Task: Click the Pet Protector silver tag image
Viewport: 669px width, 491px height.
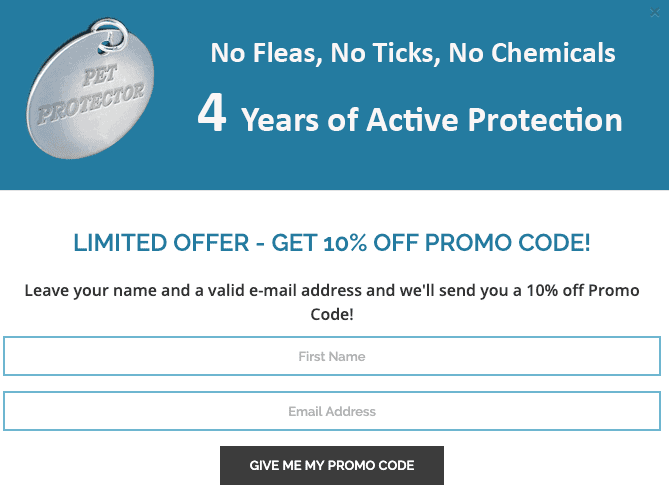Action: (x=90, y=89)
